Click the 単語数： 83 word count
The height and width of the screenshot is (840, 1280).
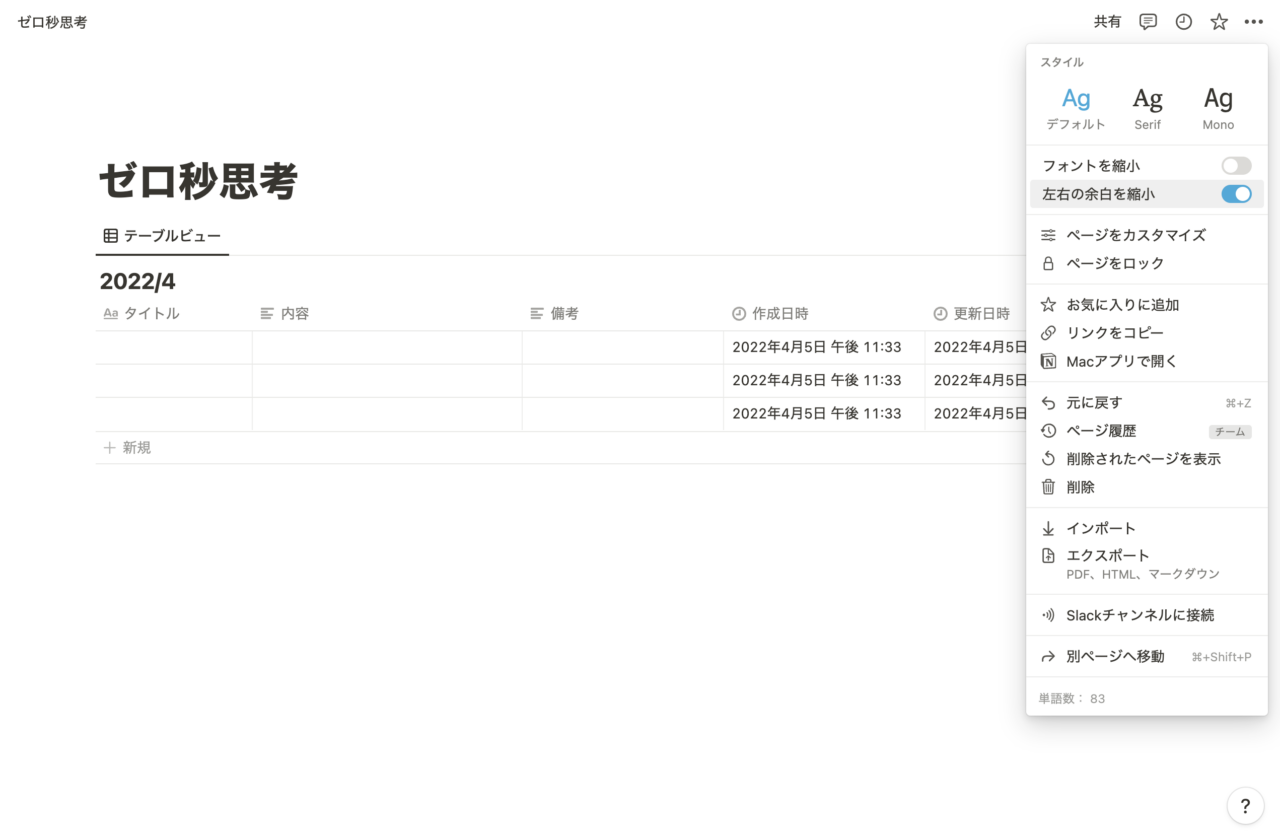pos(1072,698)
